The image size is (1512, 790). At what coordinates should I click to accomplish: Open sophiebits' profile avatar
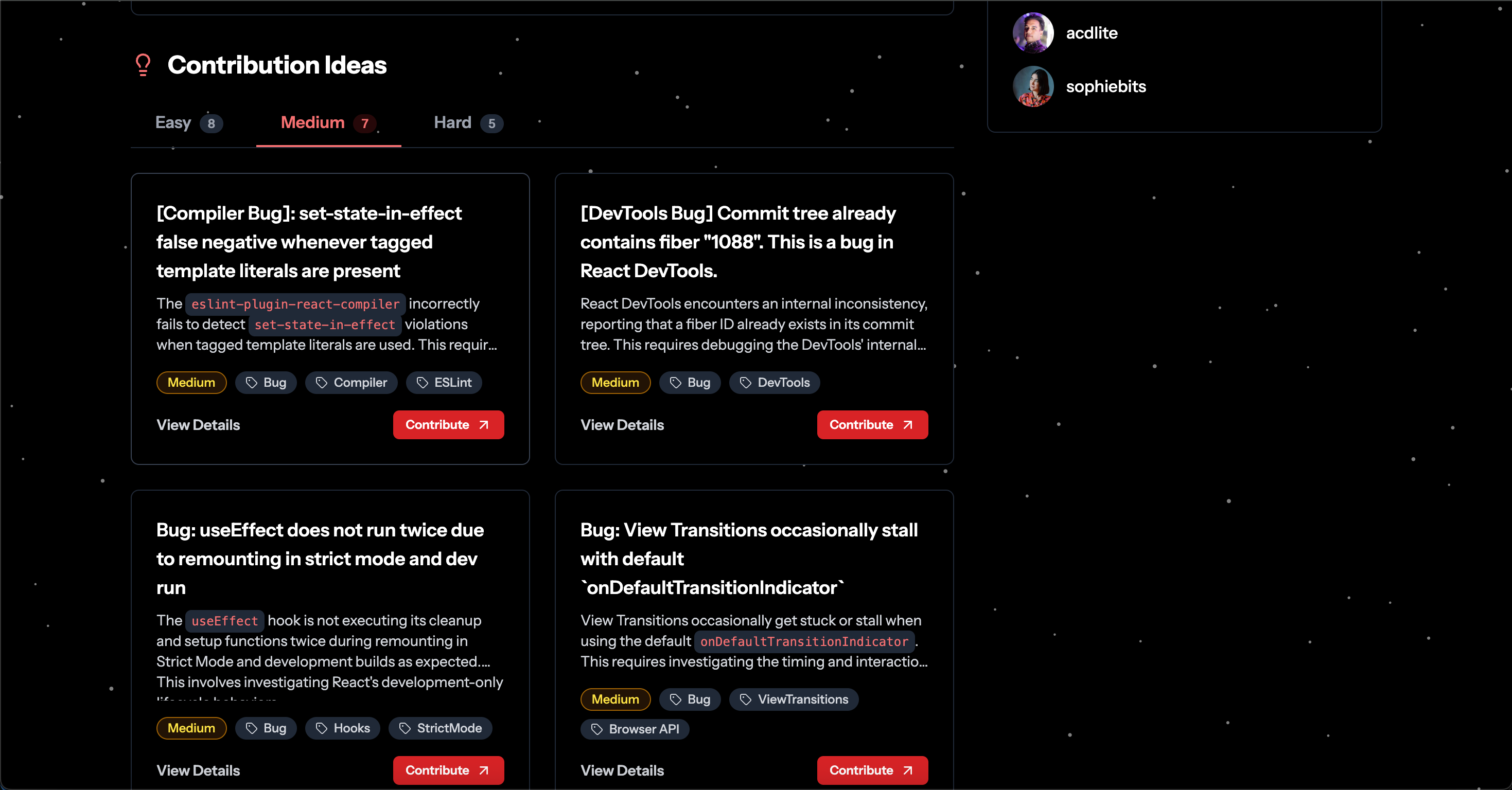tap(1033, 86)
